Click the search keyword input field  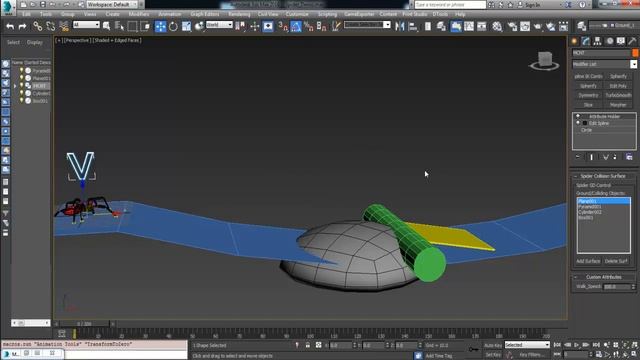(x=450, y=4)
